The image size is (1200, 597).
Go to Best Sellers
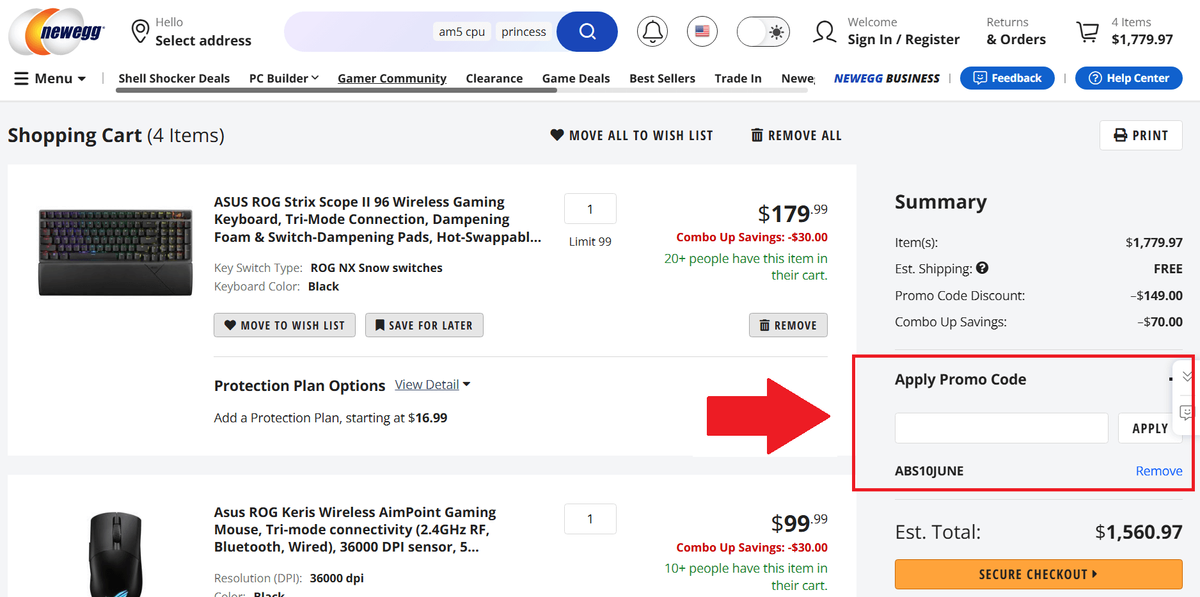pos(662,77)
